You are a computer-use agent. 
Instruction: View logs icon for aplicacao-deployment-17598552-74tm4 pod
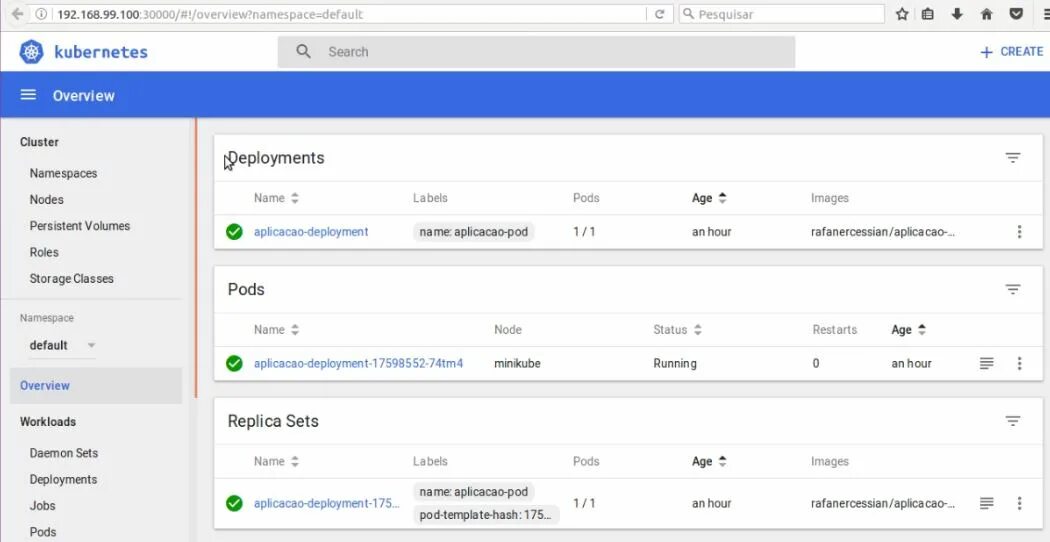tap(986, 363)
